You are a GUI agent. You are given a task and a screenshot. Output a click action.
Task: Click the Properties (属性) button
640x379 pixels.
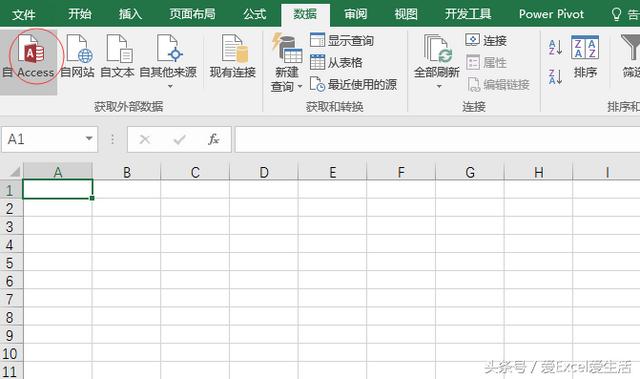tap(486, 62)
